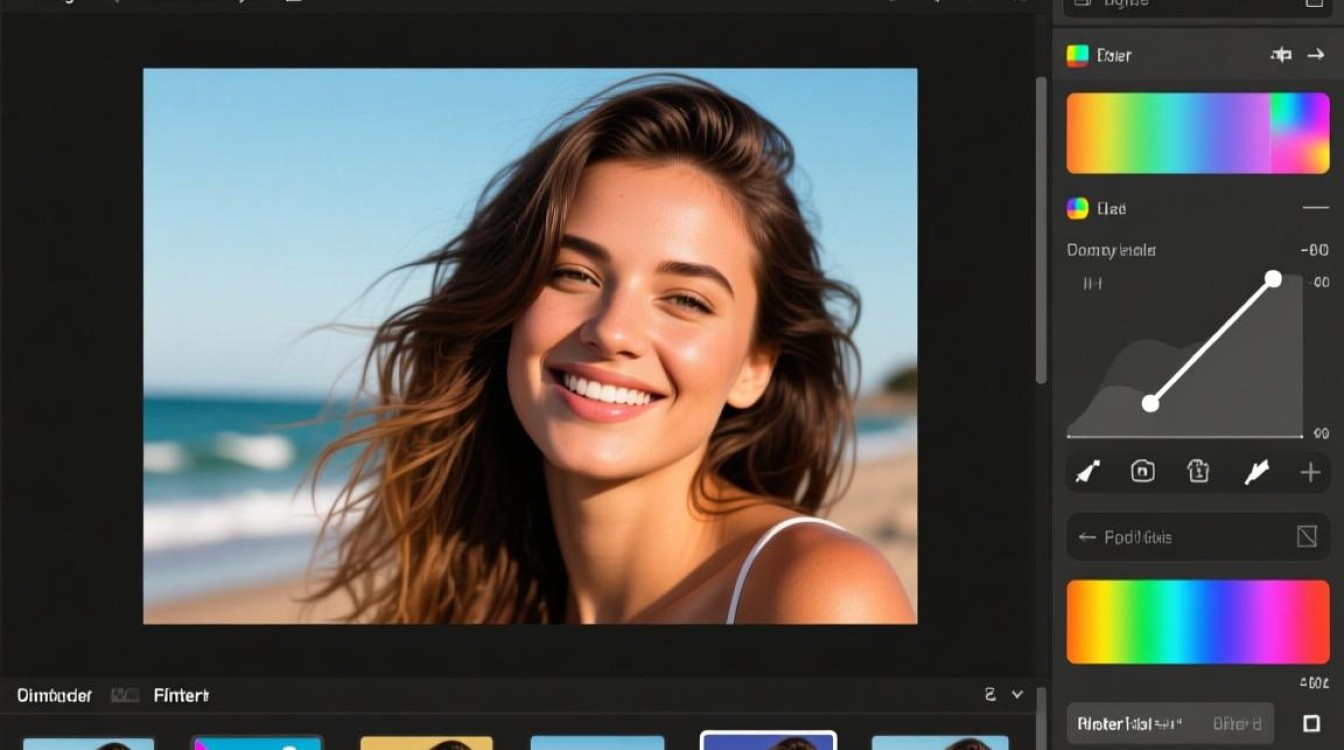
Task: Select the highlighted blue filter thumbnail
Action: click(768, 741)
